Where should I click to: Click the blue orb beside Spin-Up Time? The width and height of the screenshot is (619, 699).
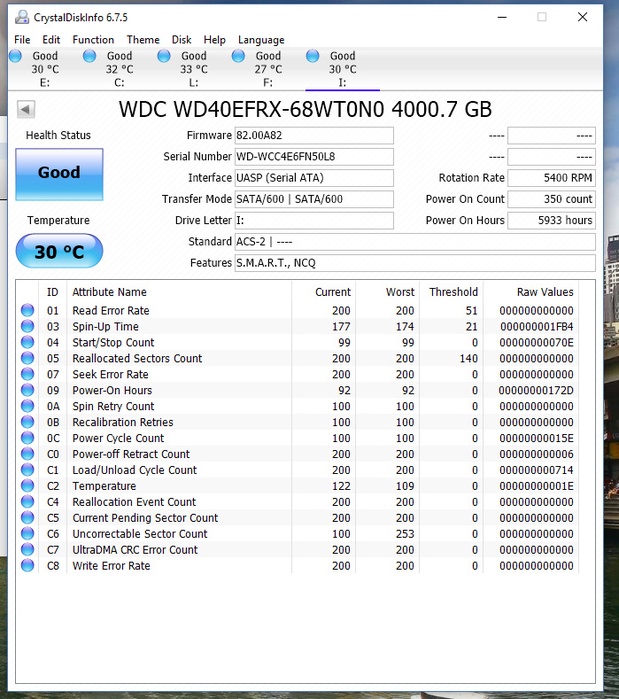click(28, 326)
